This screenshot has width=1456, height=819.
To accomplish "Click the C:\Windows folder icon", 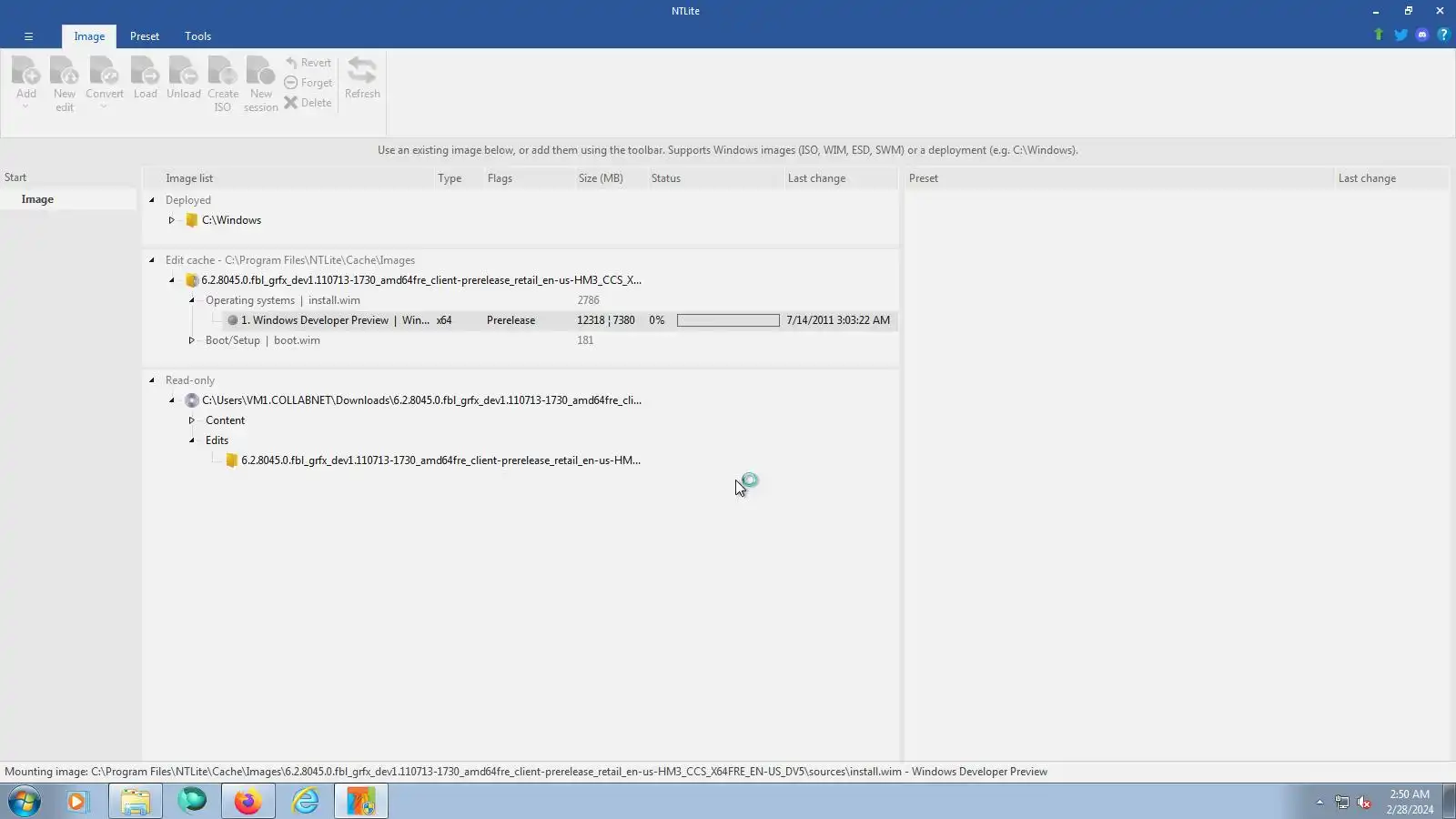I will (192, 220).
